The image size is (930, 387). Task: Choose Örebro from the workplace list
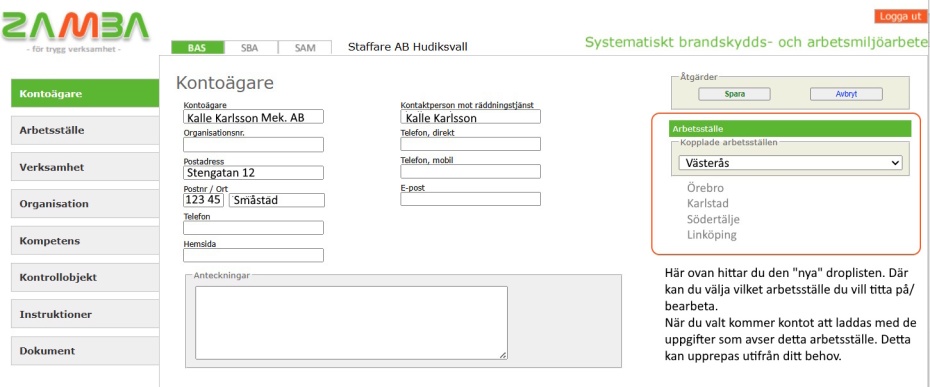pos(705,188)
